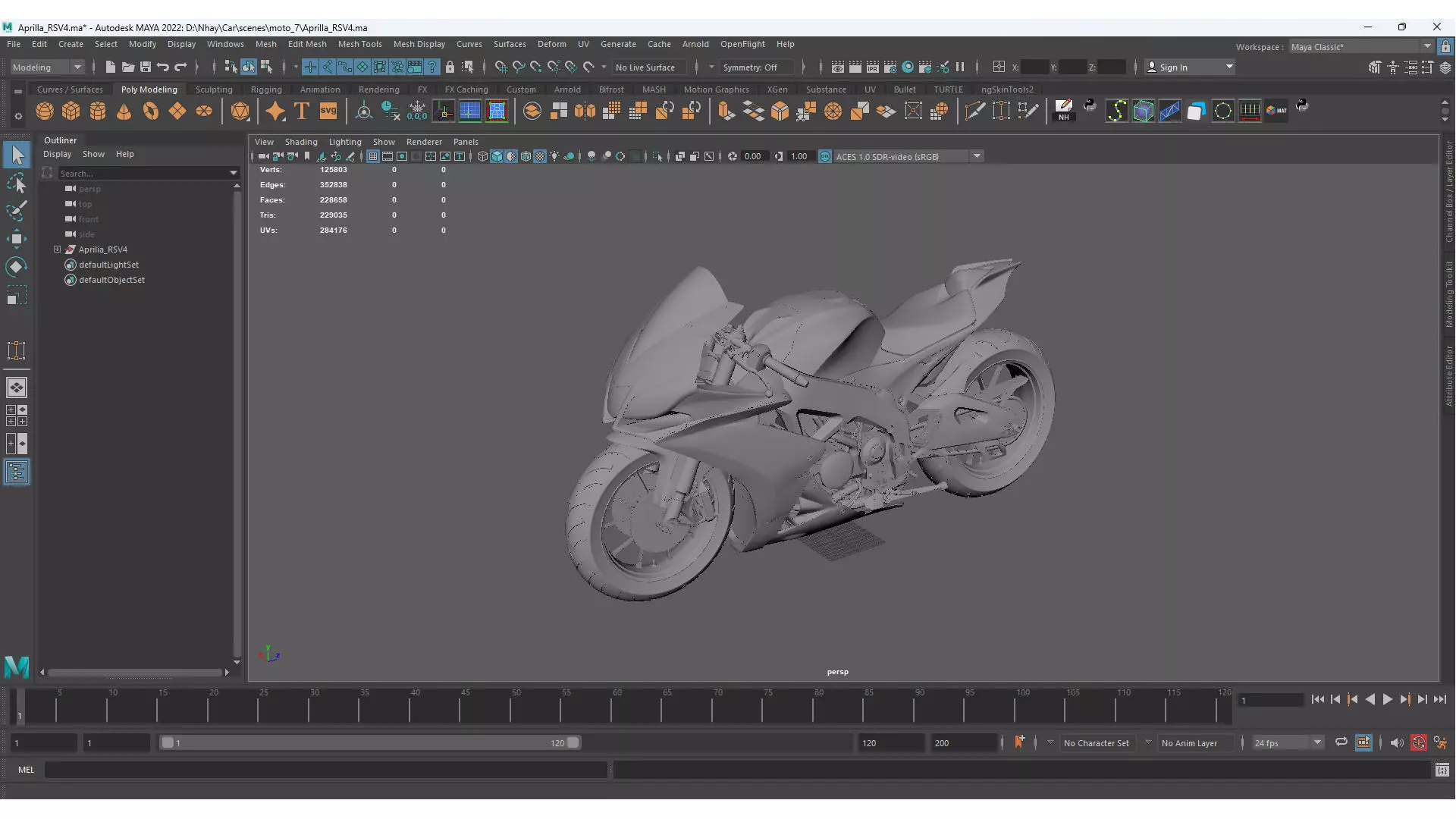Toggle the viewport grid display button
The height and width of the screenshot is (819, 1456).
coord(373,157)
